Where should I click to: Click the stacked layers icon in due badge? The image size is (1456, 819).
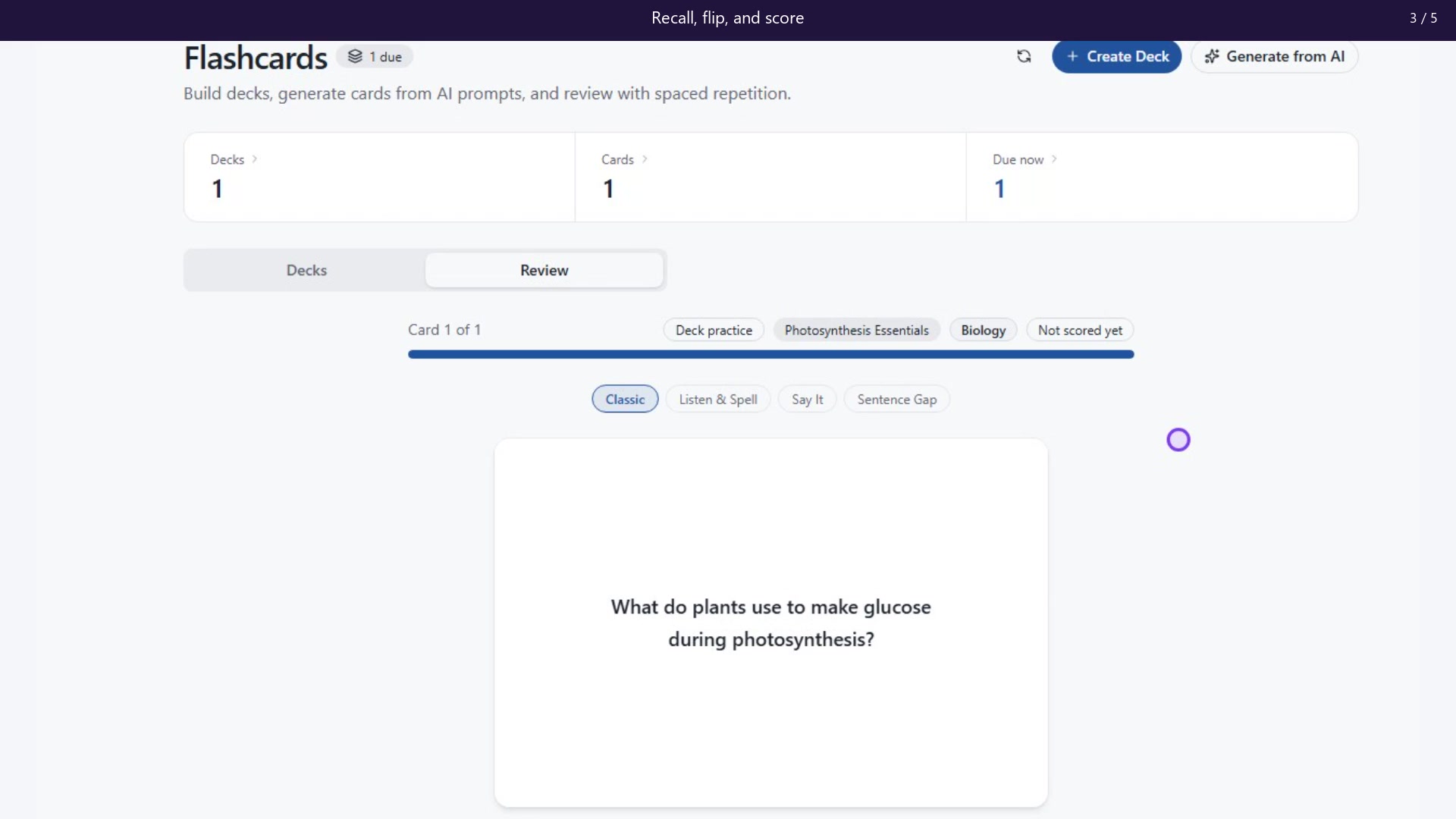click(355, 56)
